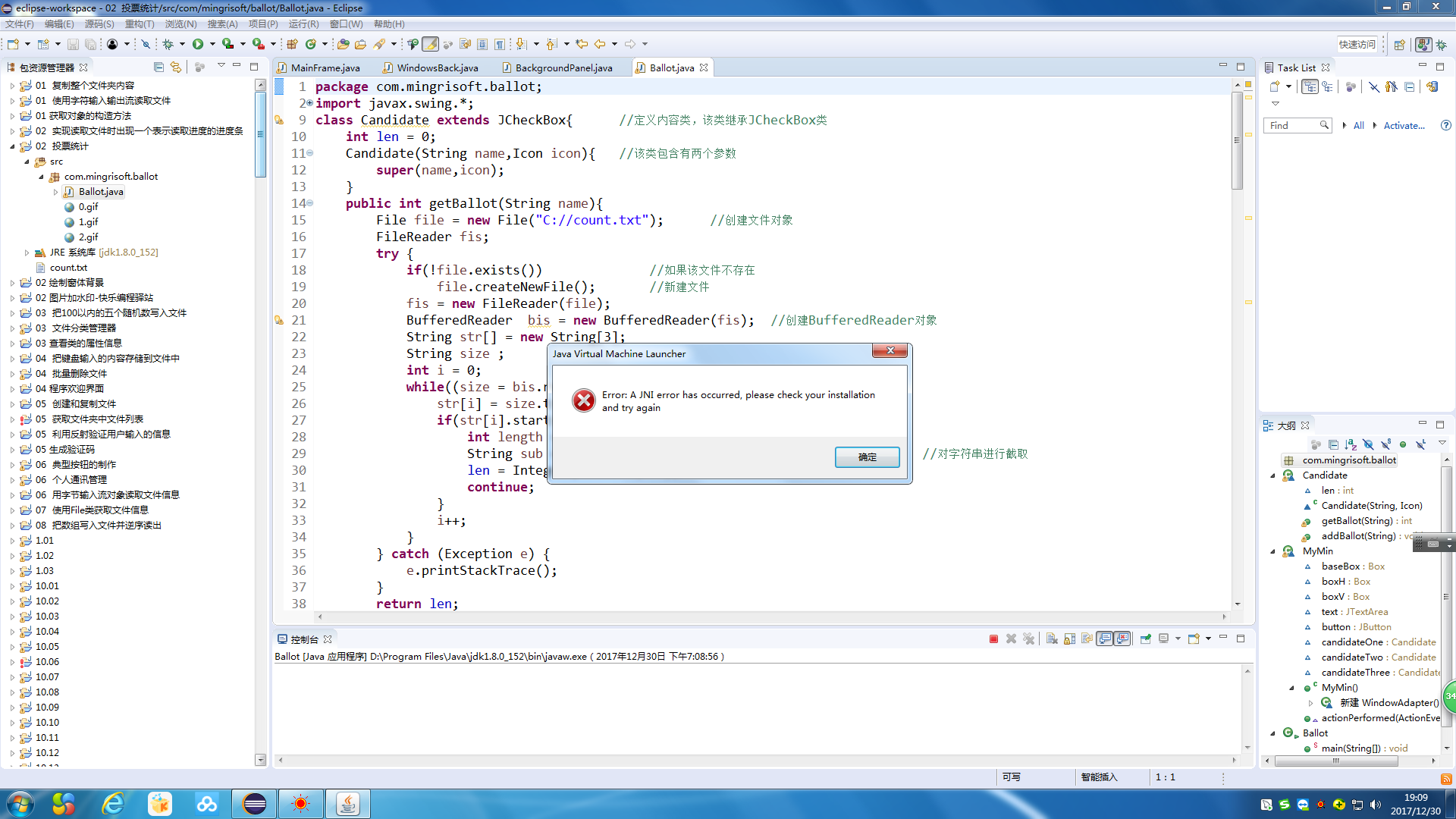Collapse MyMin class in Outline
The image size is (1456, 819).
point(1272,551)
